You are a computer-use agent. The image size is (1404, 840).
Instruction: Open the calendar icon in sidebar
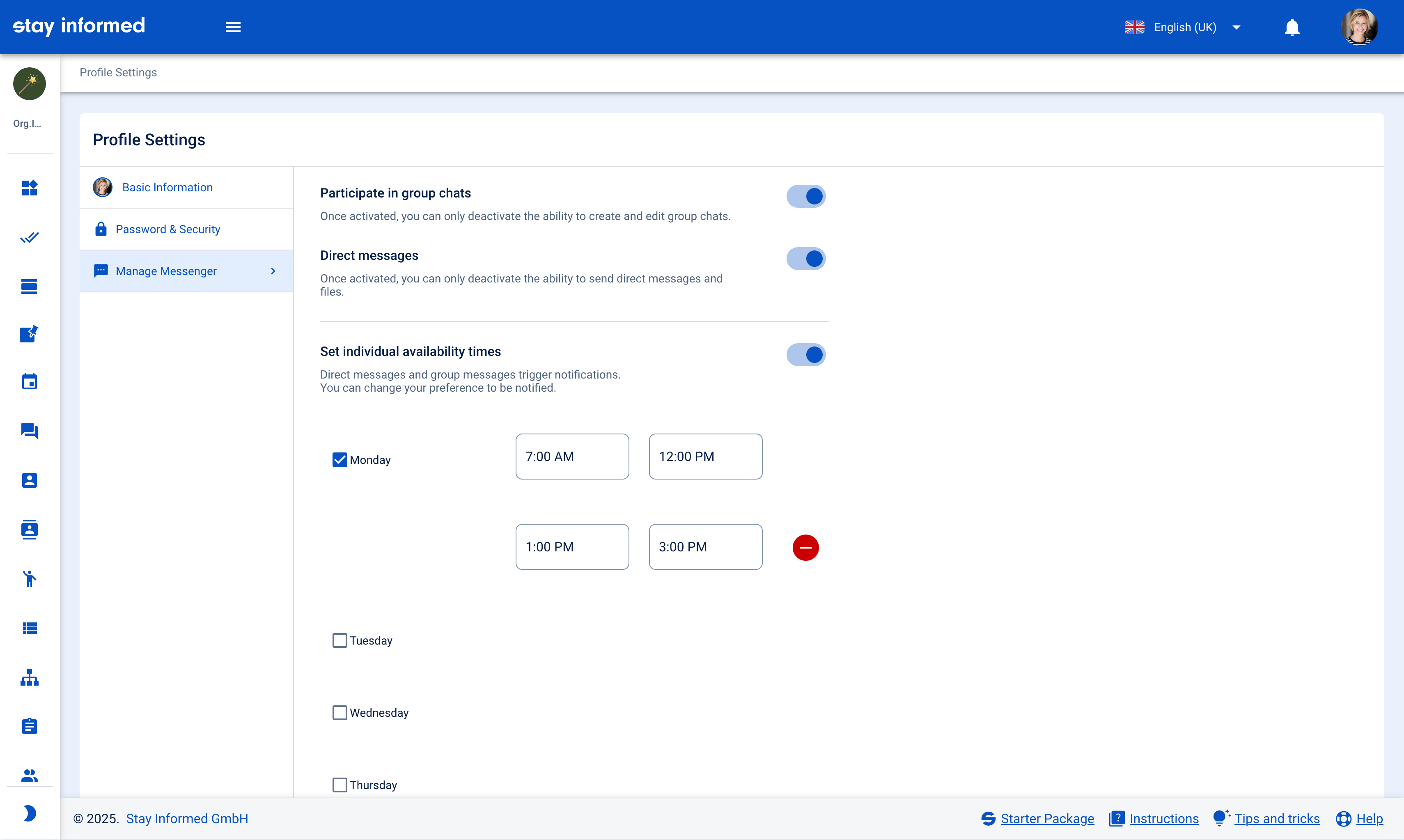pos(30,381)
